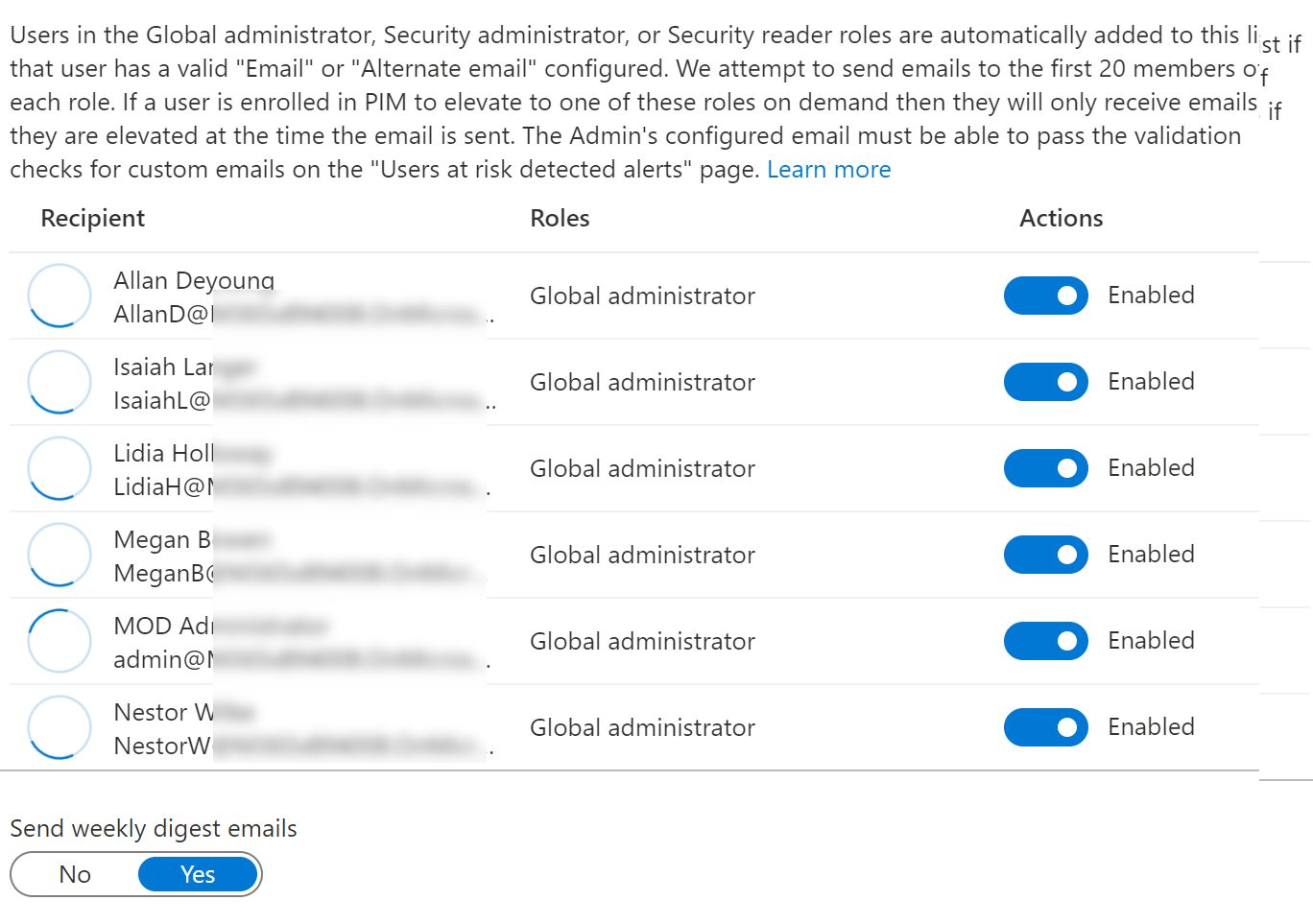Click the Recipient column header
Image resolution: width=1313 pixels, height=924 pixels.
click(92, 219)
